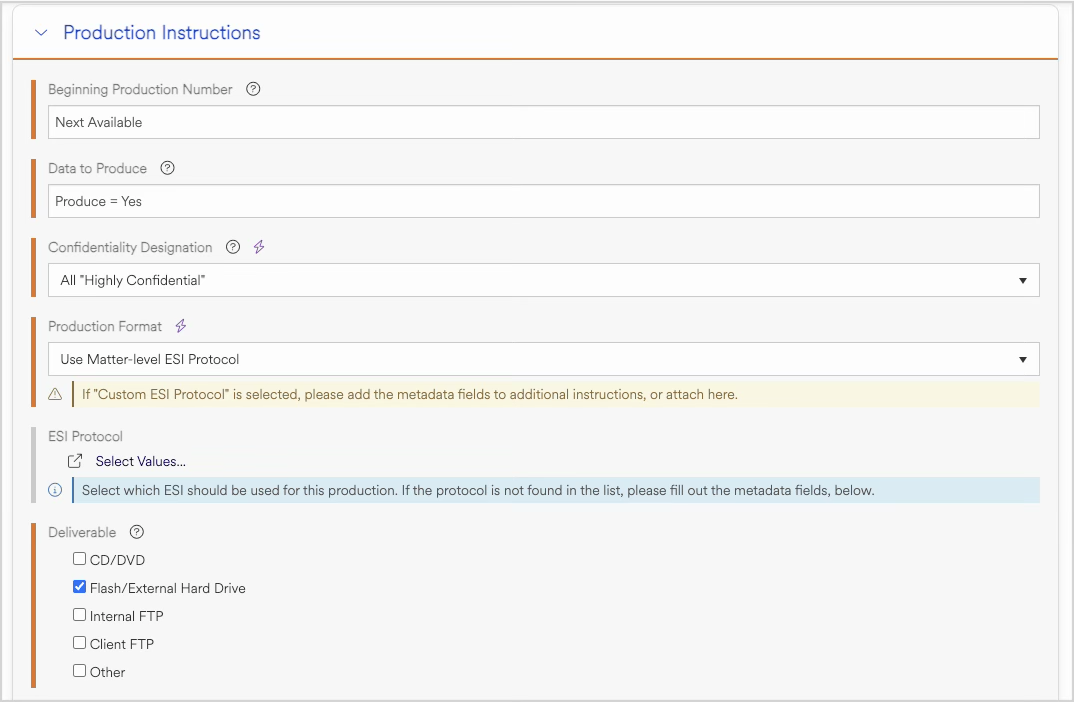Click the Production Format field label
The width and height of the screenshot is (1074, 702).
105,326
